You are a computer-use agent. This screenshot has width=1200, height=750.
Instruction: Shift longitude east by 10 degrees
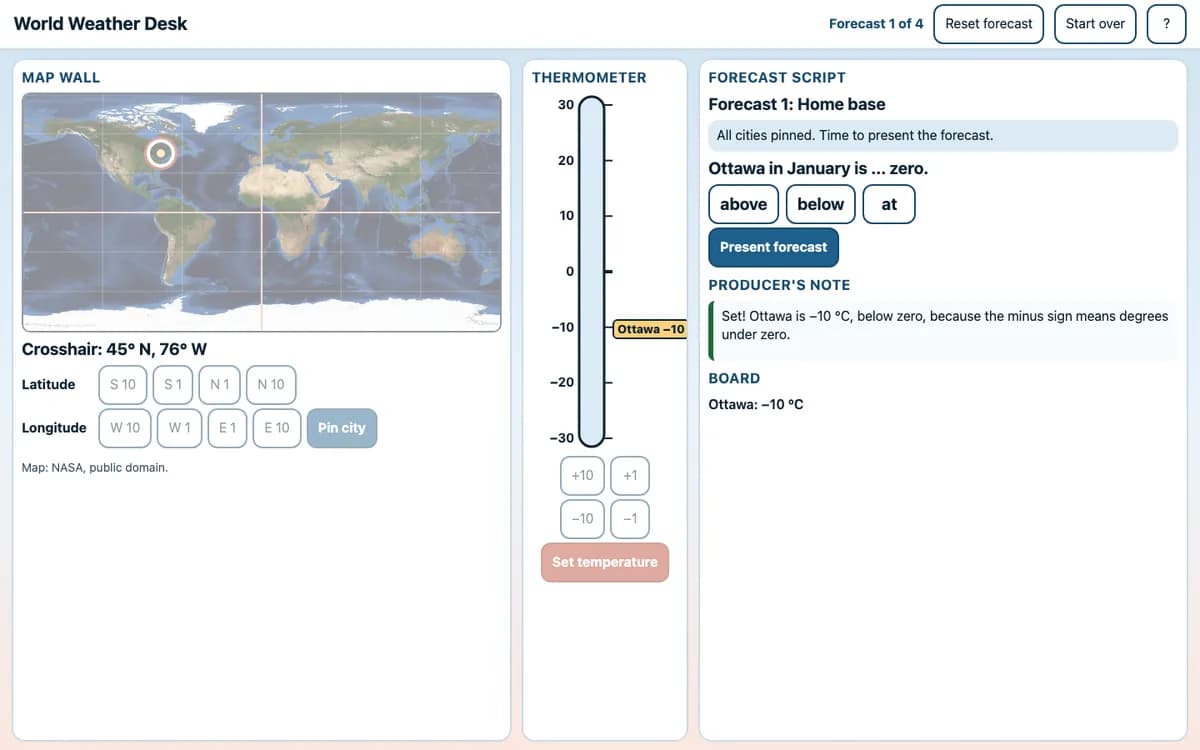(x=276, y=428)
